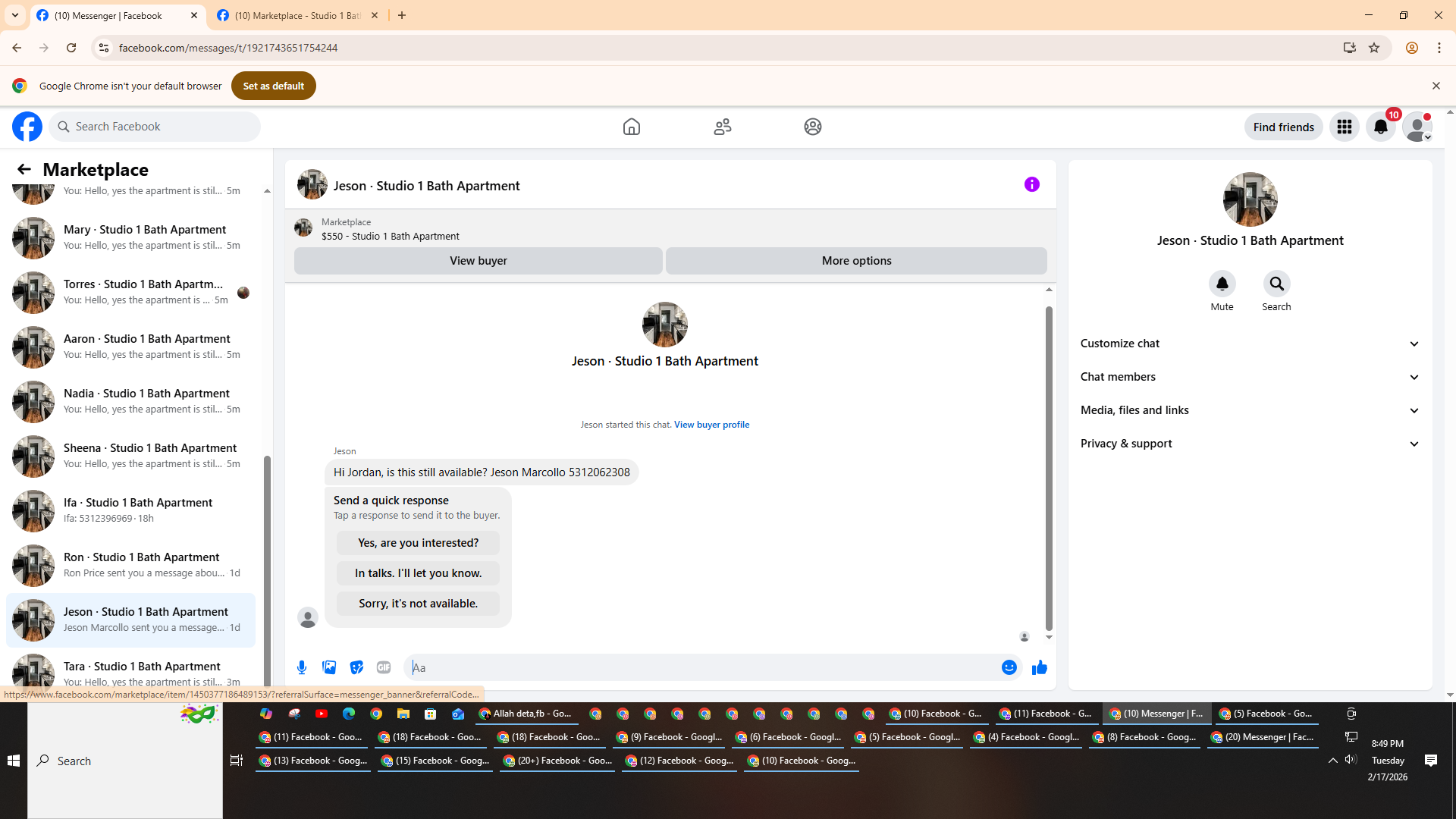Expand the Customize chat section

1249,344
